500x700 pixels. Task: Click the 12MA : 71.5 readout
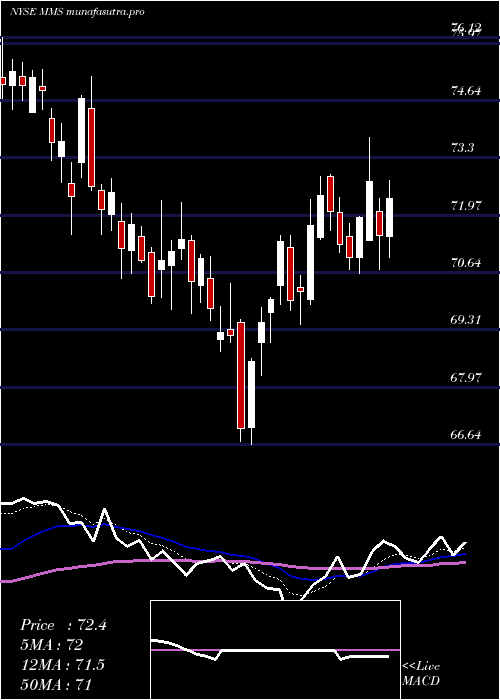tap(62, 664)
